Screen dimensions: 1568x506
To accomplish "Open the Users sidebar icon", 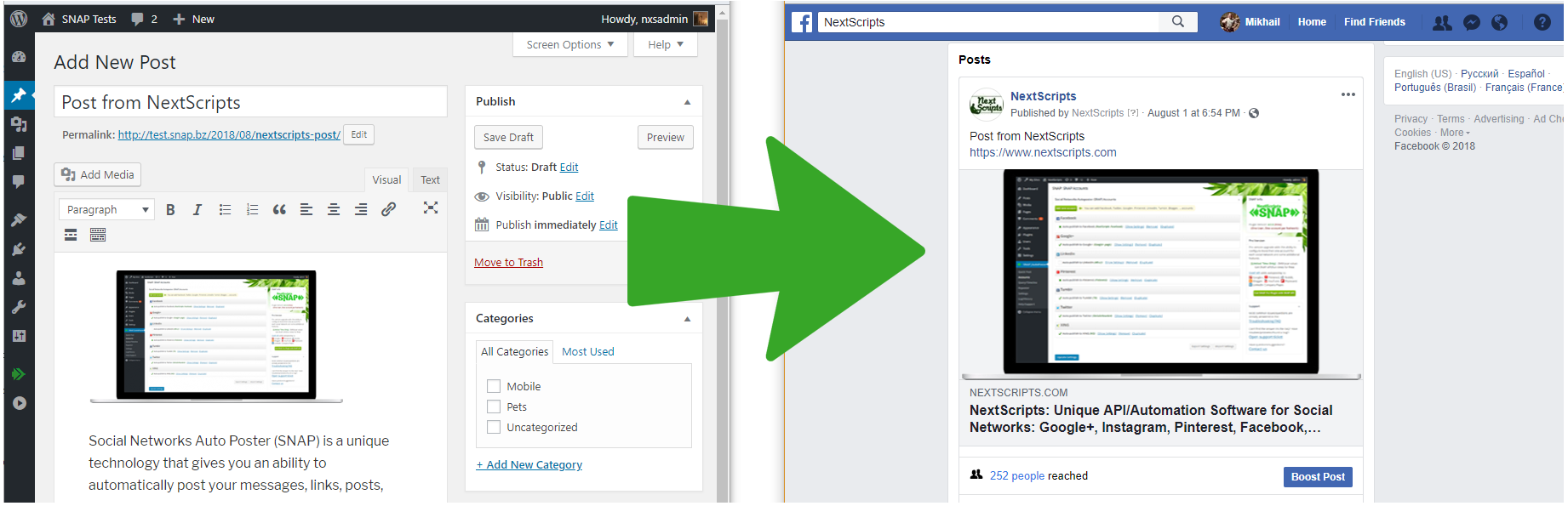I will [19, 278].
